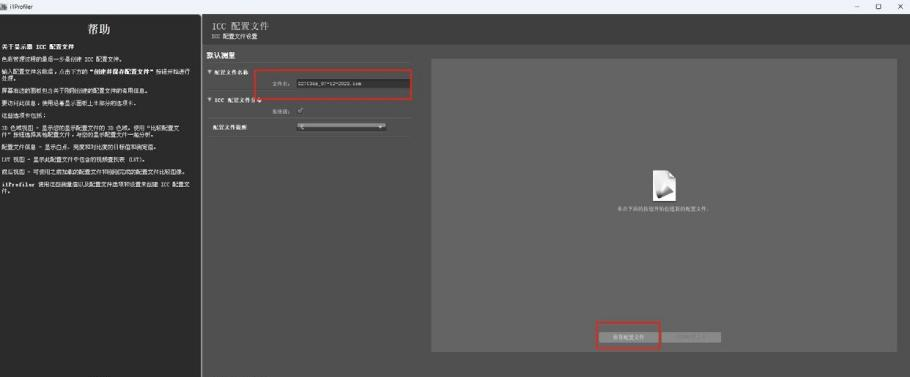Click the 文件名 .icm file name field
Image resolution: width=910 pixels, height=377 pixels.
click(352, 84)
